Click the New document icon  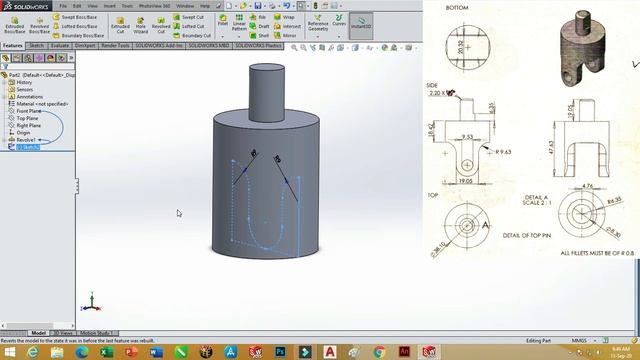229,6
